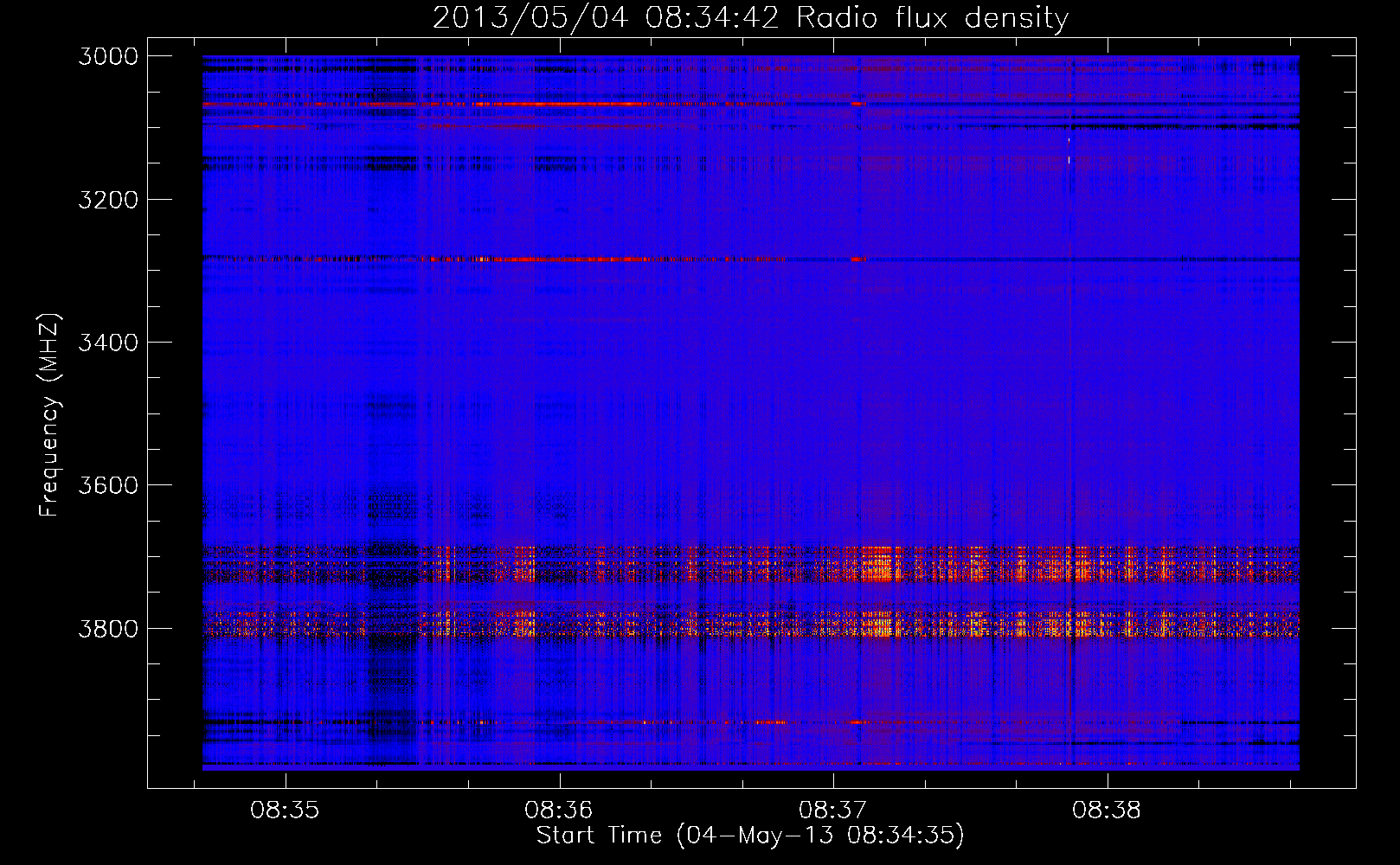This screenshot has width=1400, height=865.
Task: Click the 3400 frequency axis label
Action: (x=108, y=343)
